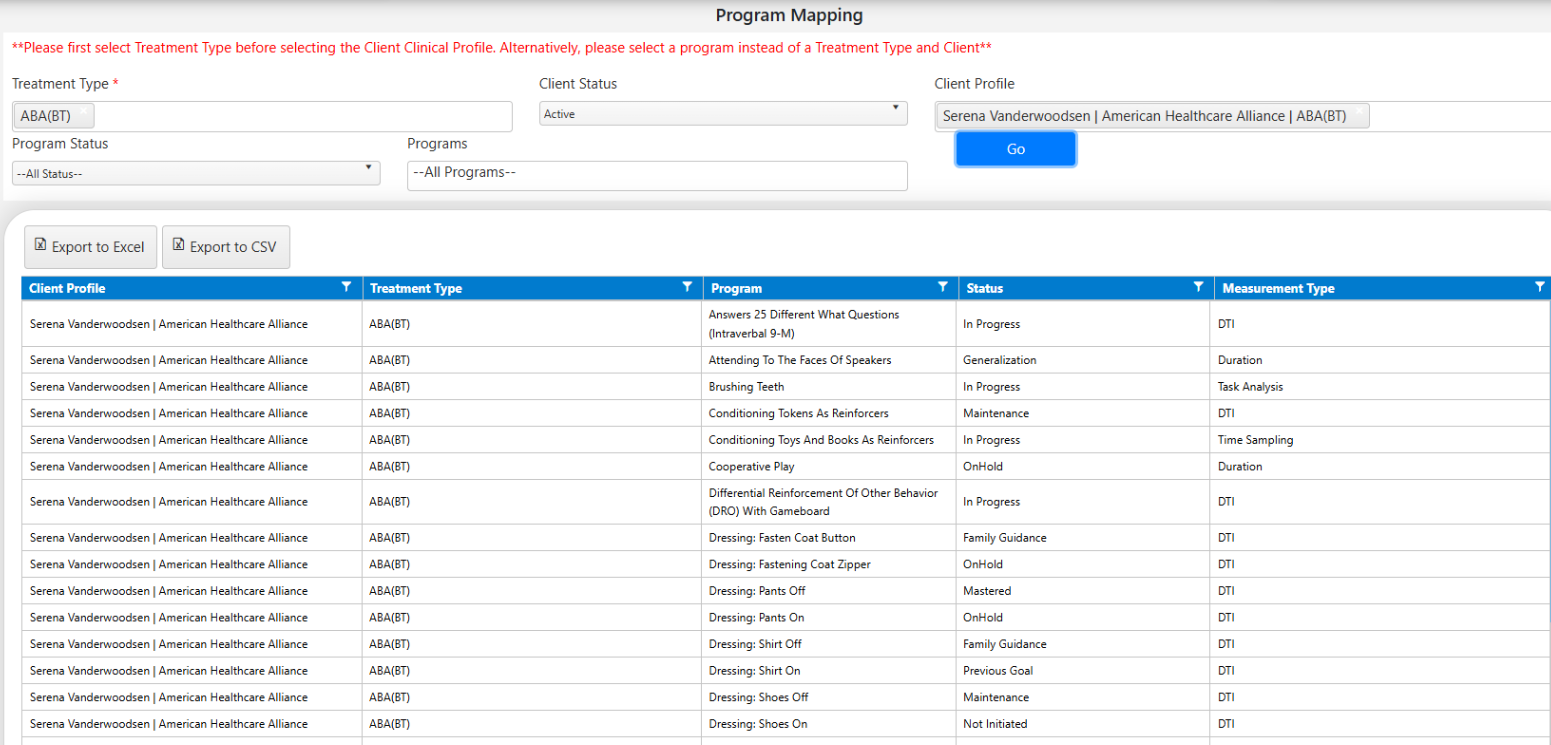
Task: Select the ABA(BT) treatment type tag
Action: [54, 116]
